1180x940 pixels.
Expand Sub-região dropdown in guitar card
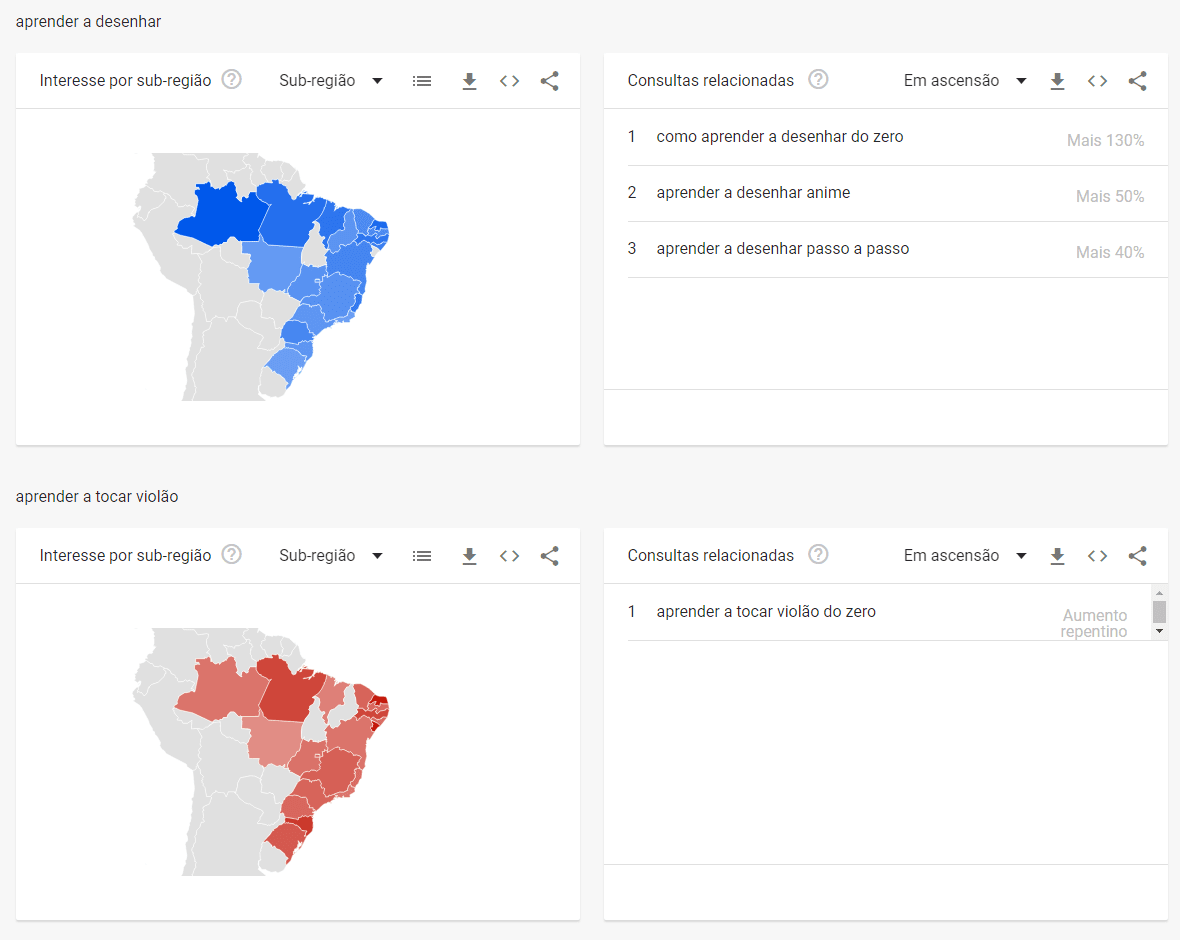tap(331, 556)
